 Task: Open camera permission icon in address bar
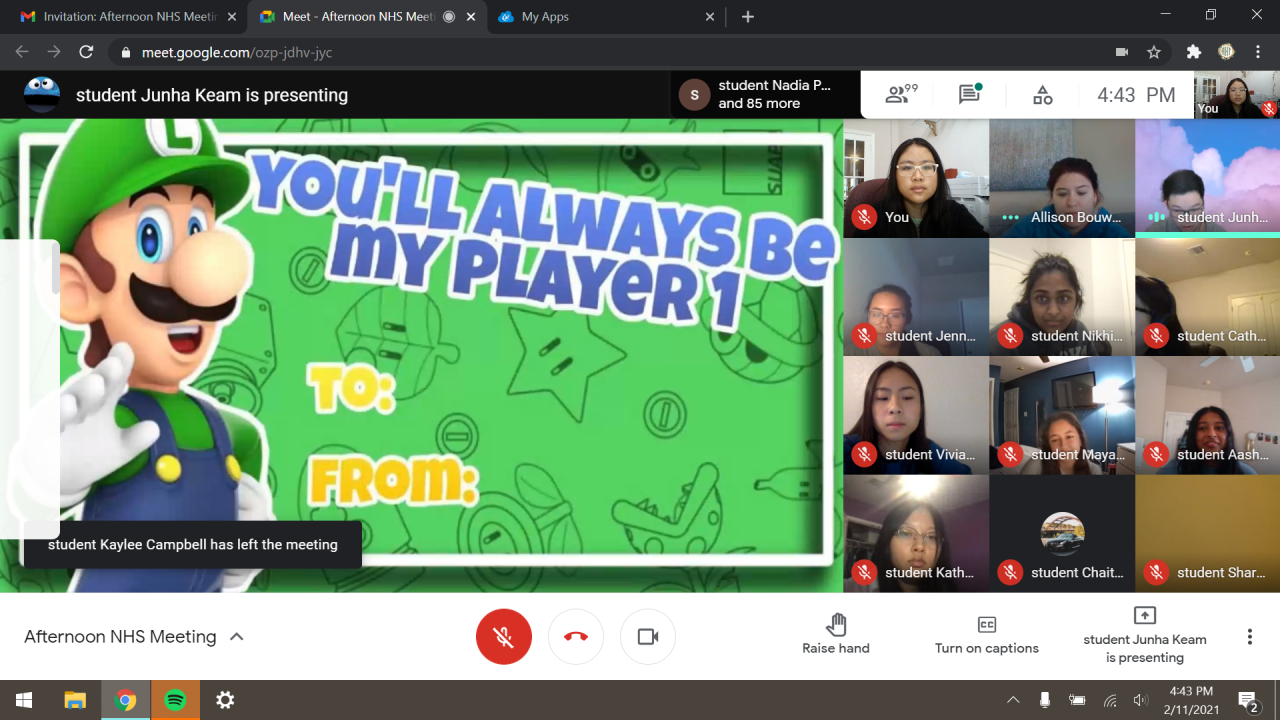click(x=1122, y=52)
